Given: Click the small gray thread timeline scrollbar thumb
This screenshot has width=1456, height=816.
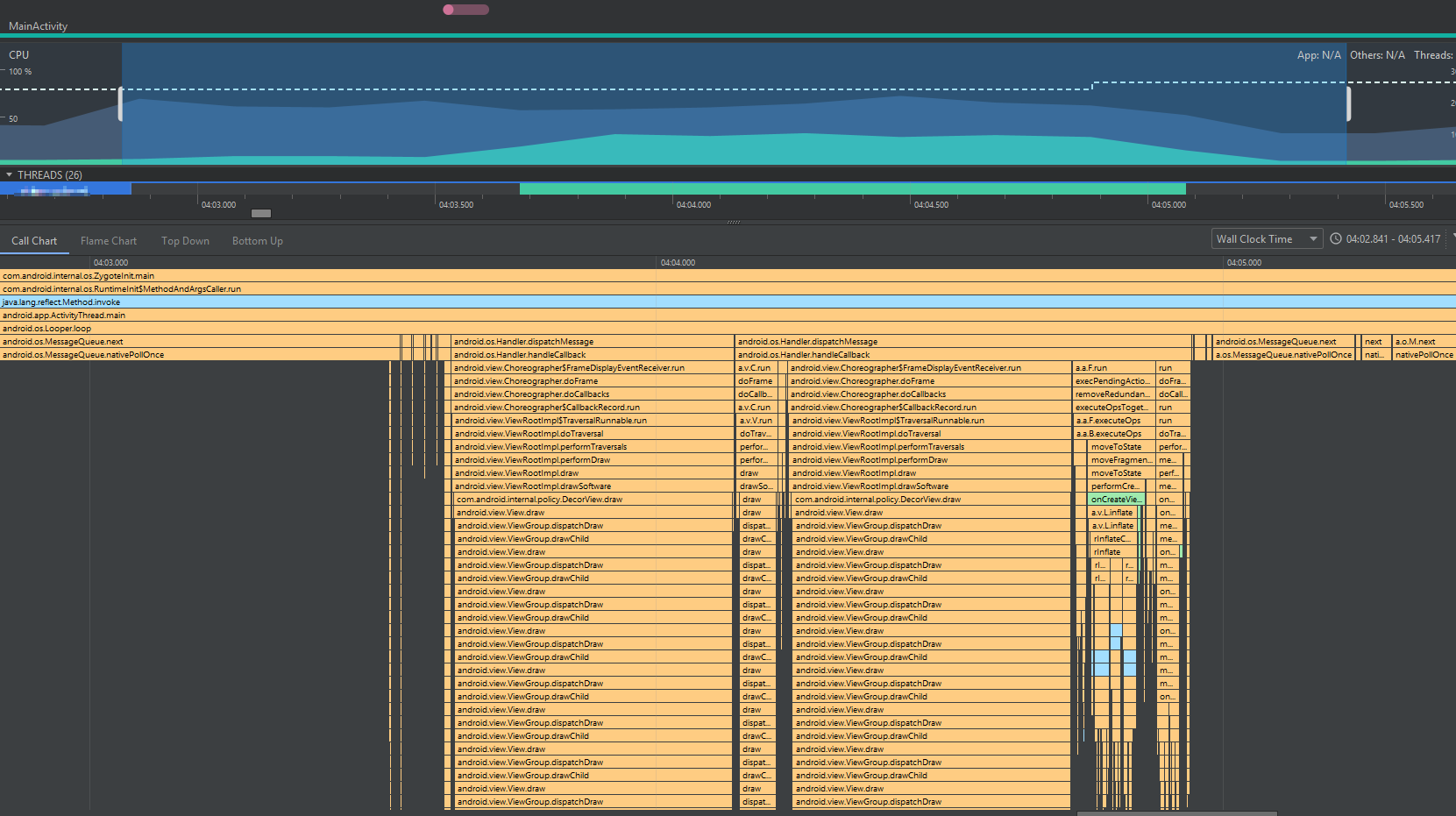Looking at the screenshot, I should click(x=261, y=213).
